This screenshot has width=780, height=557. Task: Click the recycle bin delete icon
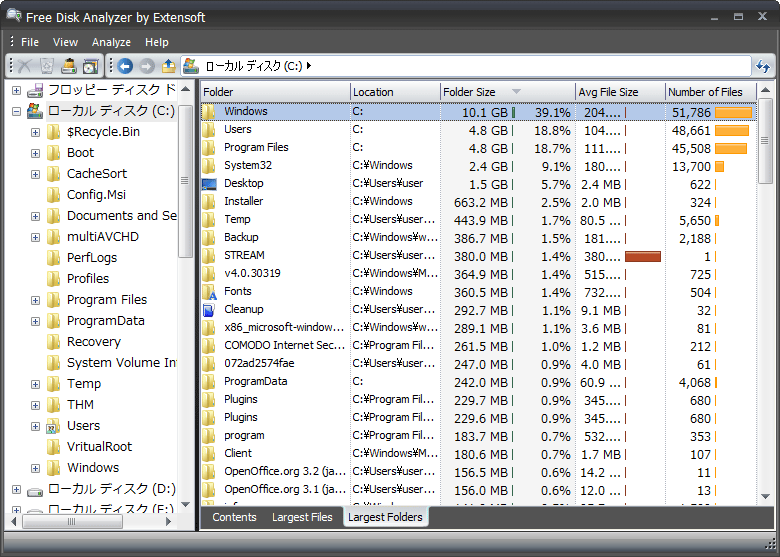pos(47,66)
